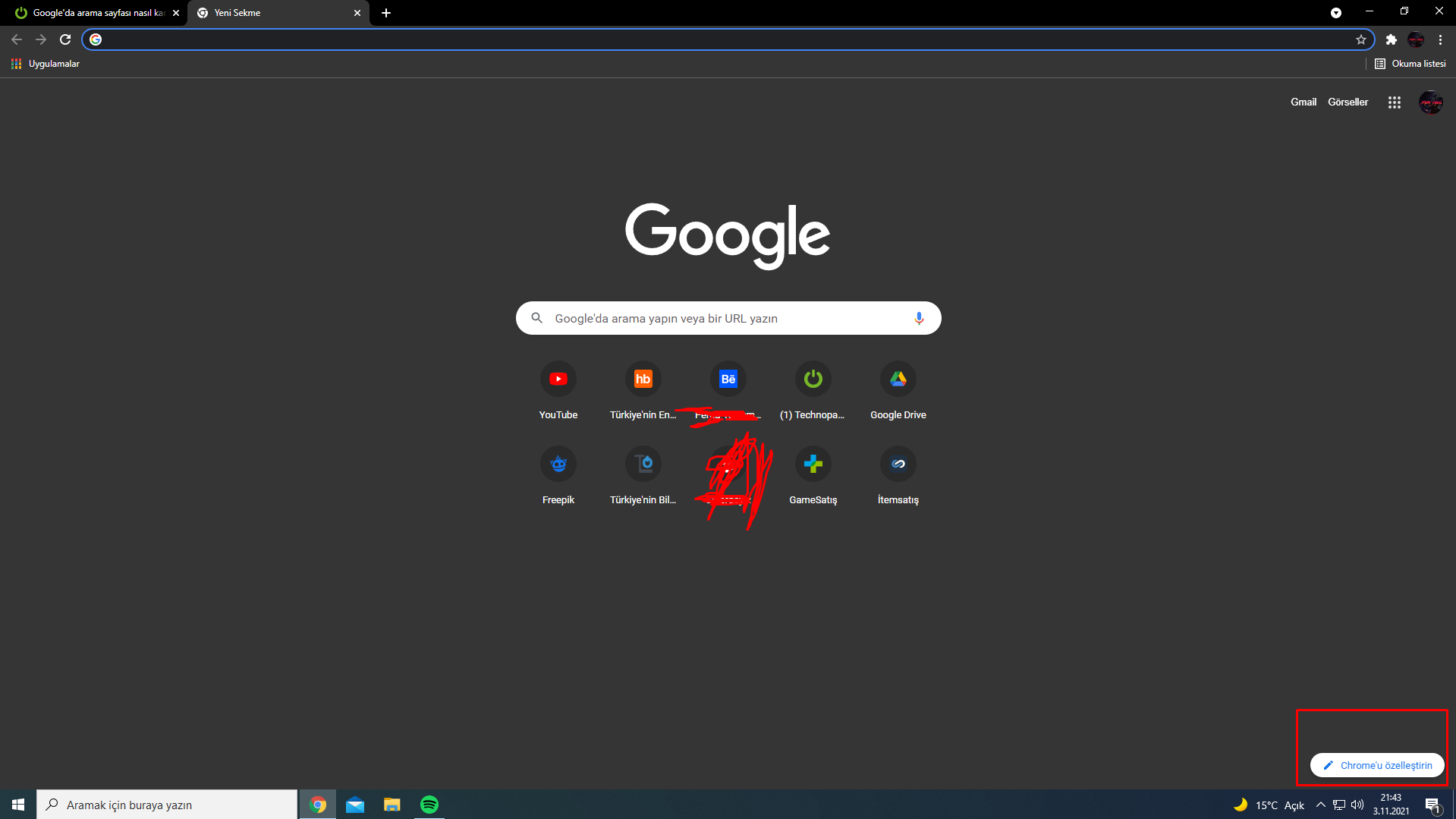Viewport: 1456px width, 819px height.
Task: Open the taskbar clock and calendar
Action: (1392, 805)
